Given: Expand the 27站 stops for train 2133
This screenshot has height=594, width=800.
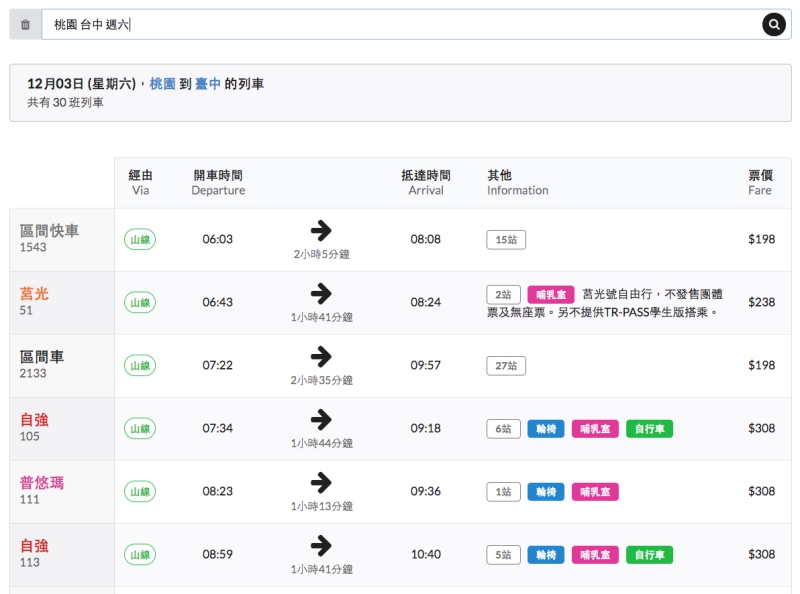Looking at the screenshot, I should tap(506, 366).
